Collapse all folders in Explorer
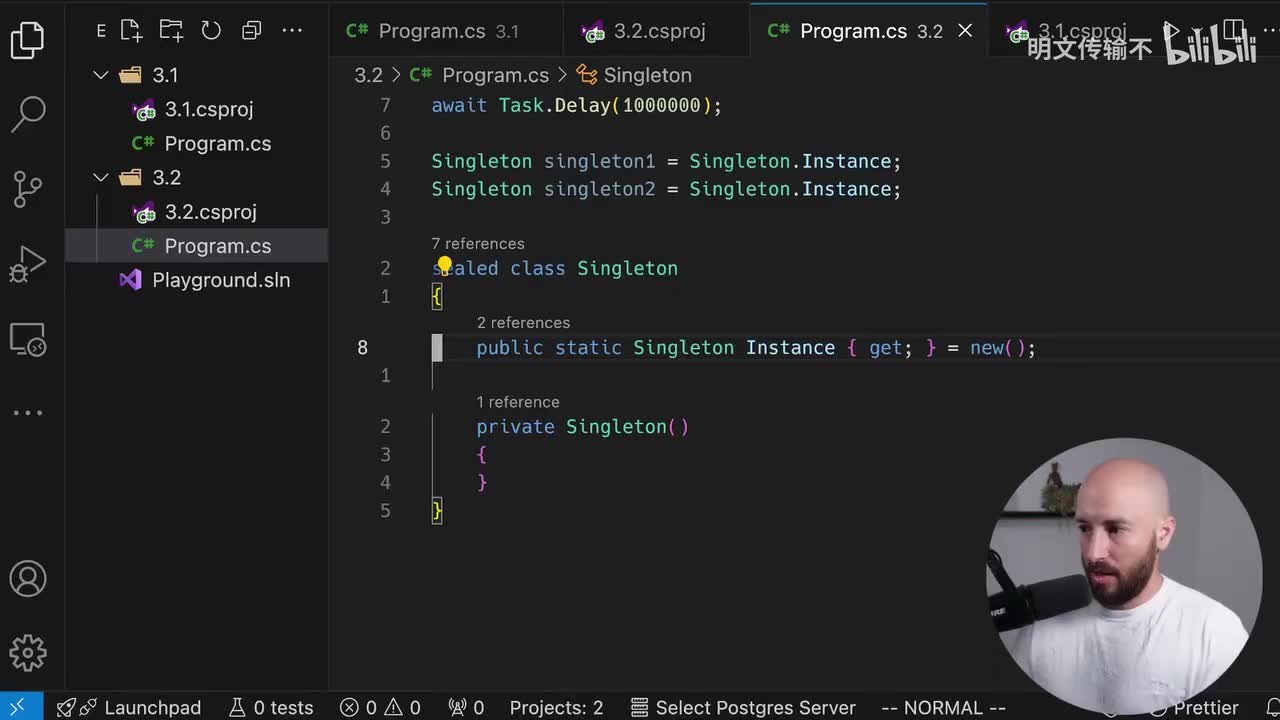 pyautogui.click(x=251, y=31)
